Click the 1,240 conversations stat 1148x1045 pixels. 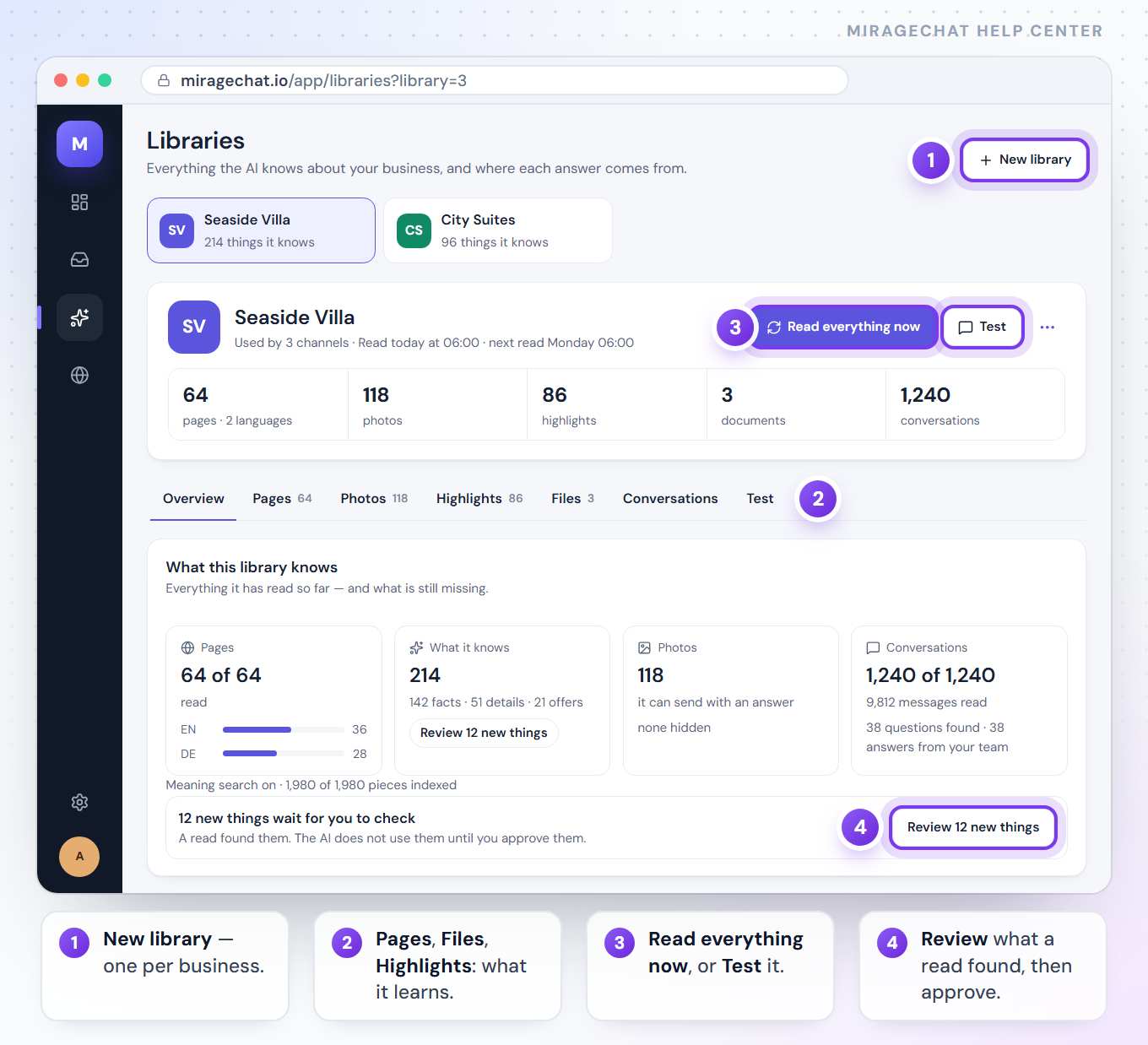point(975,405)
